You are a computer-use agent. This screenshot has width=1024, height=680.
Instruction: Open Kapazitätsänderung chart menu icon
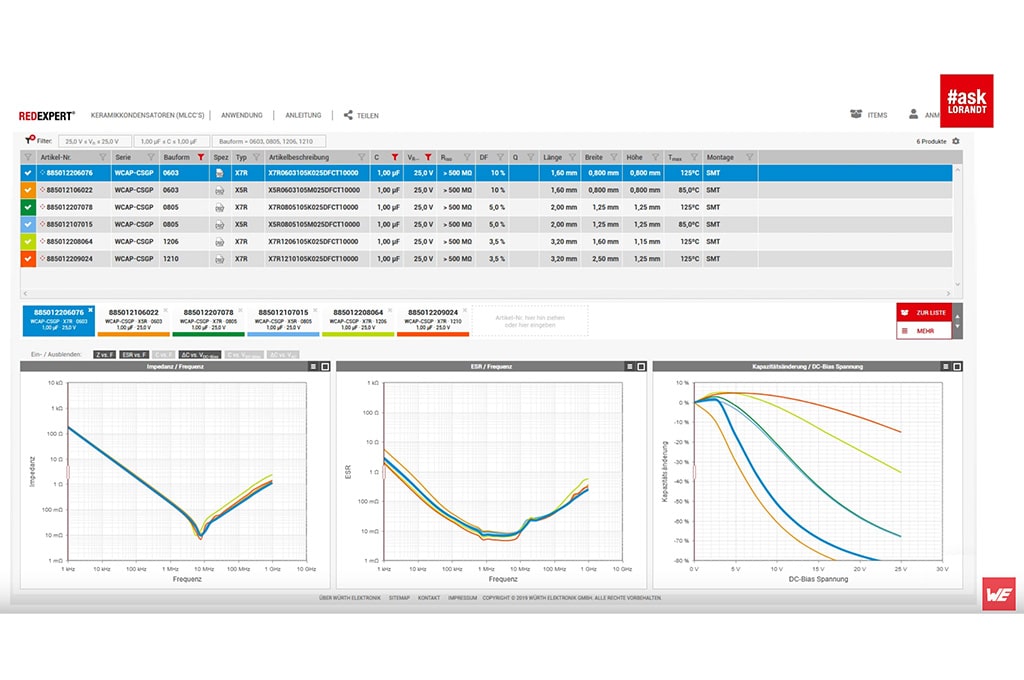(946, 366)
